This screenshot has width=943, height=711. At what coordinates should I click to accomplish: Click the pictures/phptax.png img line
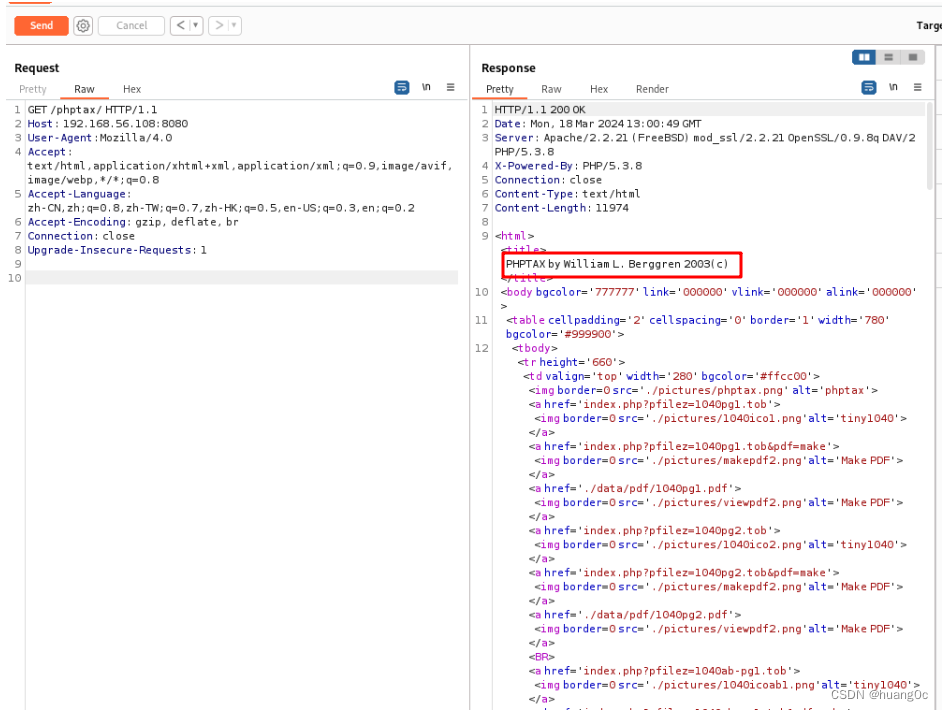tap(703, 390)
